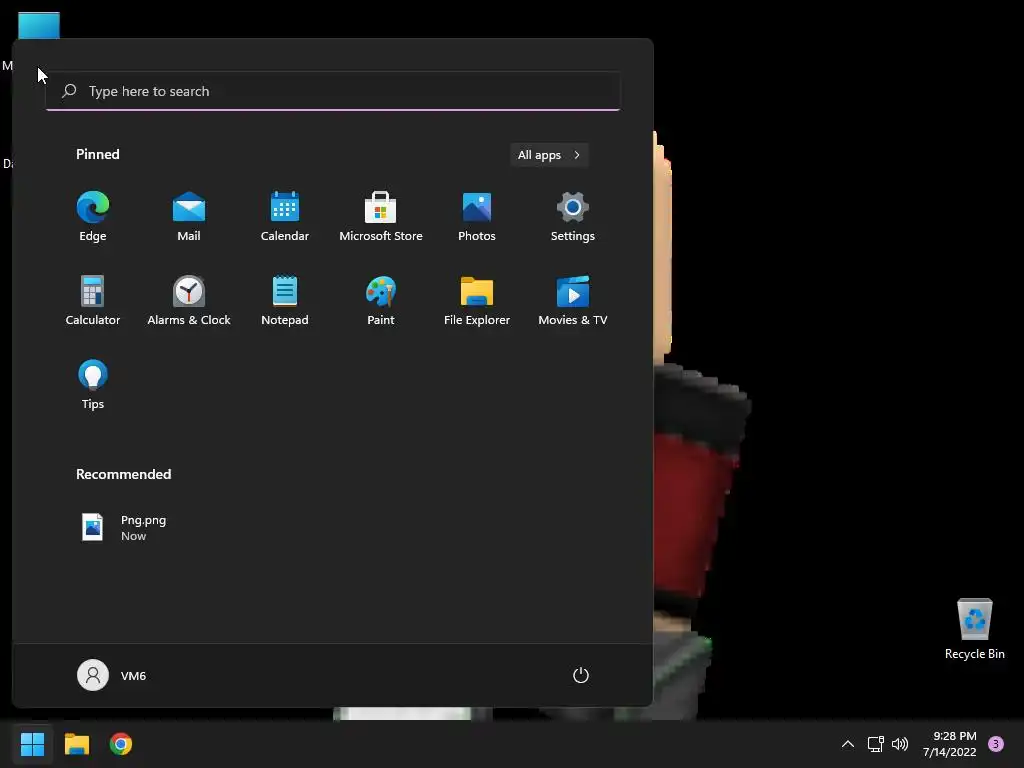The width and height of the screenshot is (1024, 768).
Task: Open the Paint app
Action: pos(381,300)
